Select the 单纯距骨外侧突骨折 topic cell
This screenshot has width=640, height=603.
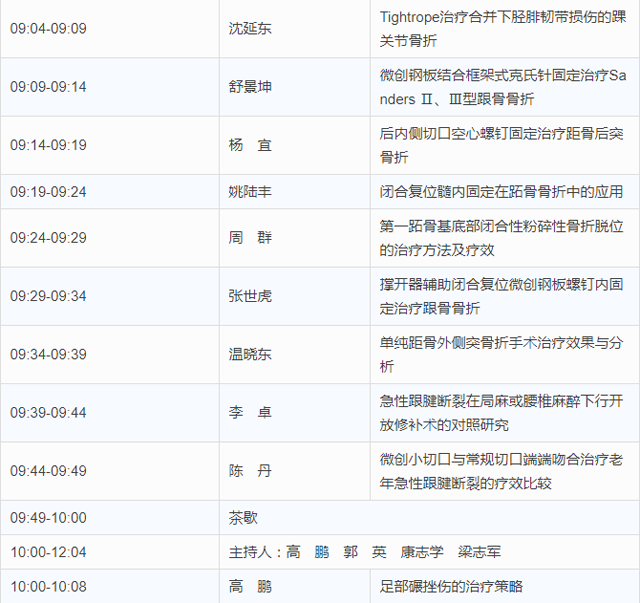point(501,354)
